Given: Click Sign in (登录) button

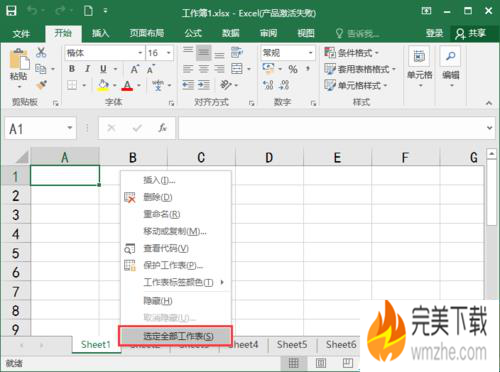Looking at the screenshot, I should (x=434, y=33).
